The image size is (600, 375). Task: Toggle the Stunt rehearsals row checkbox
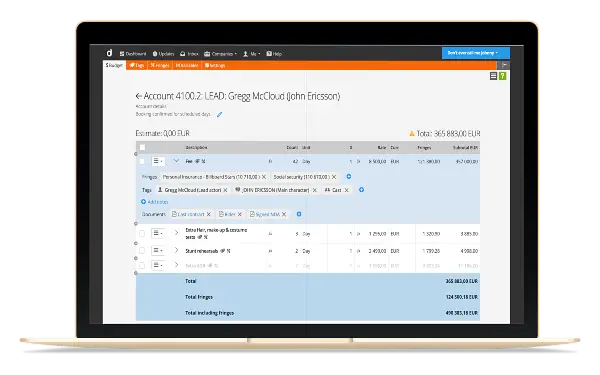point(142,250)
